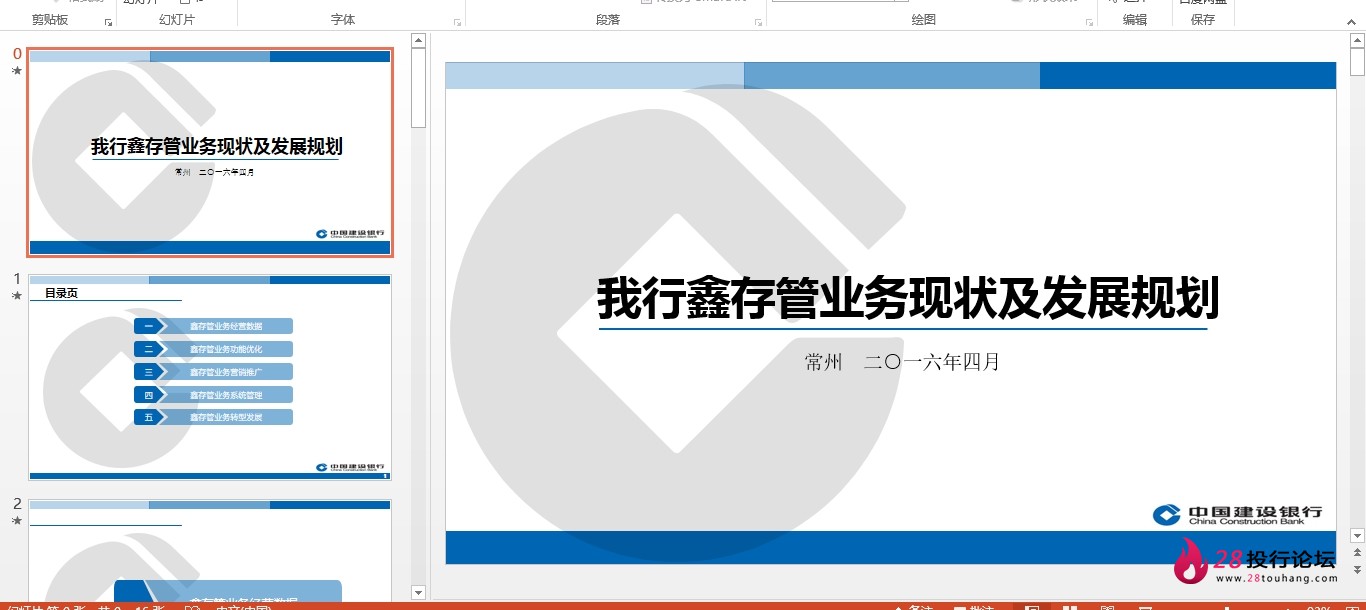Screen dimensions: 1366x610
Task: Open the Clipboard (剪贴板) dialog launcher
Action: pyautogui.click(x=108, y=21)
